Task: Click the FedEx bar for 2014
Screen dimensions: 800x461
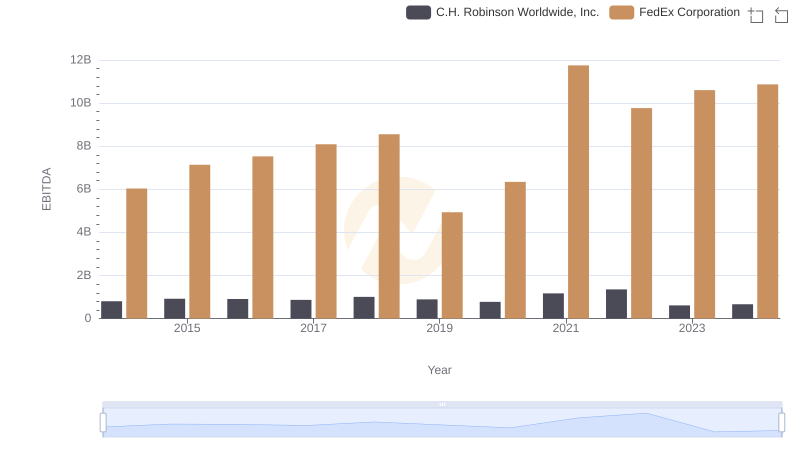Action: [x=137, y=253]
